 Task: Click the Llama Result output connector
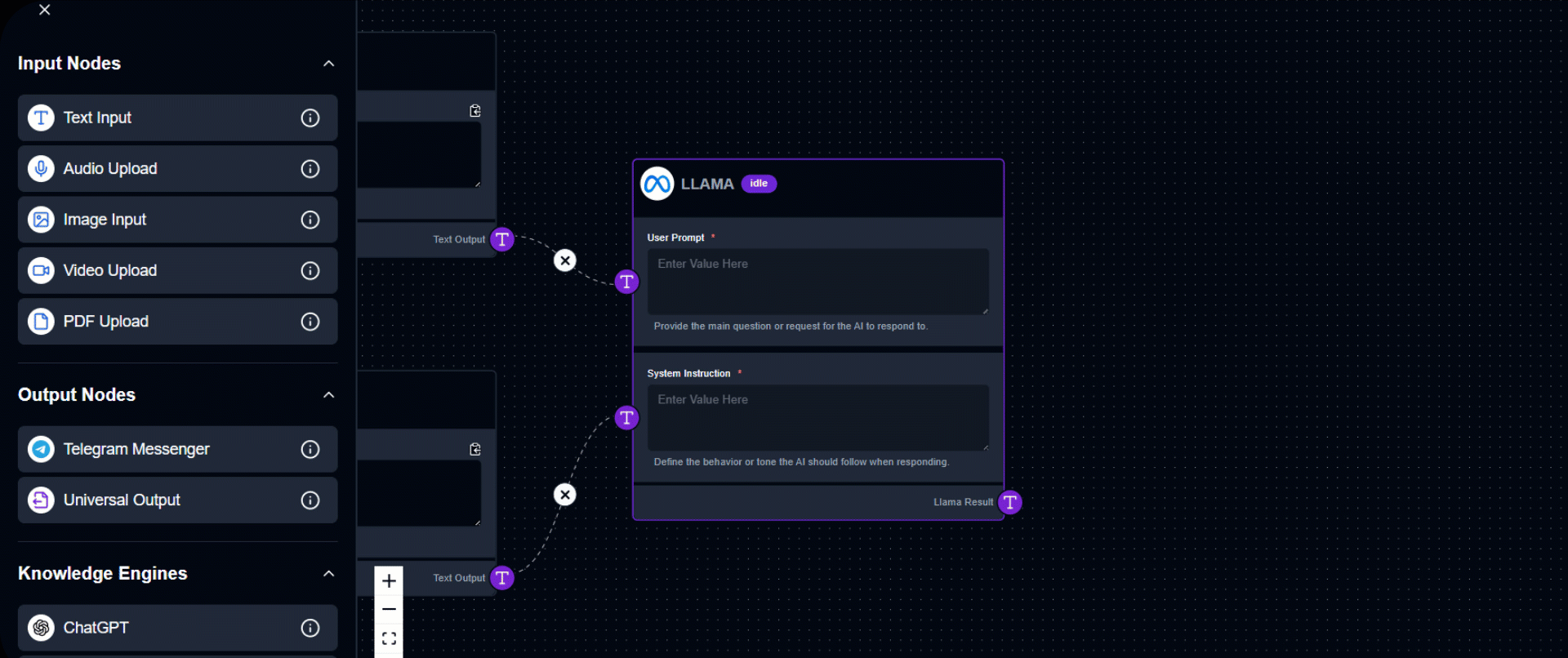pyautogui.click(x=1010, y=502)
